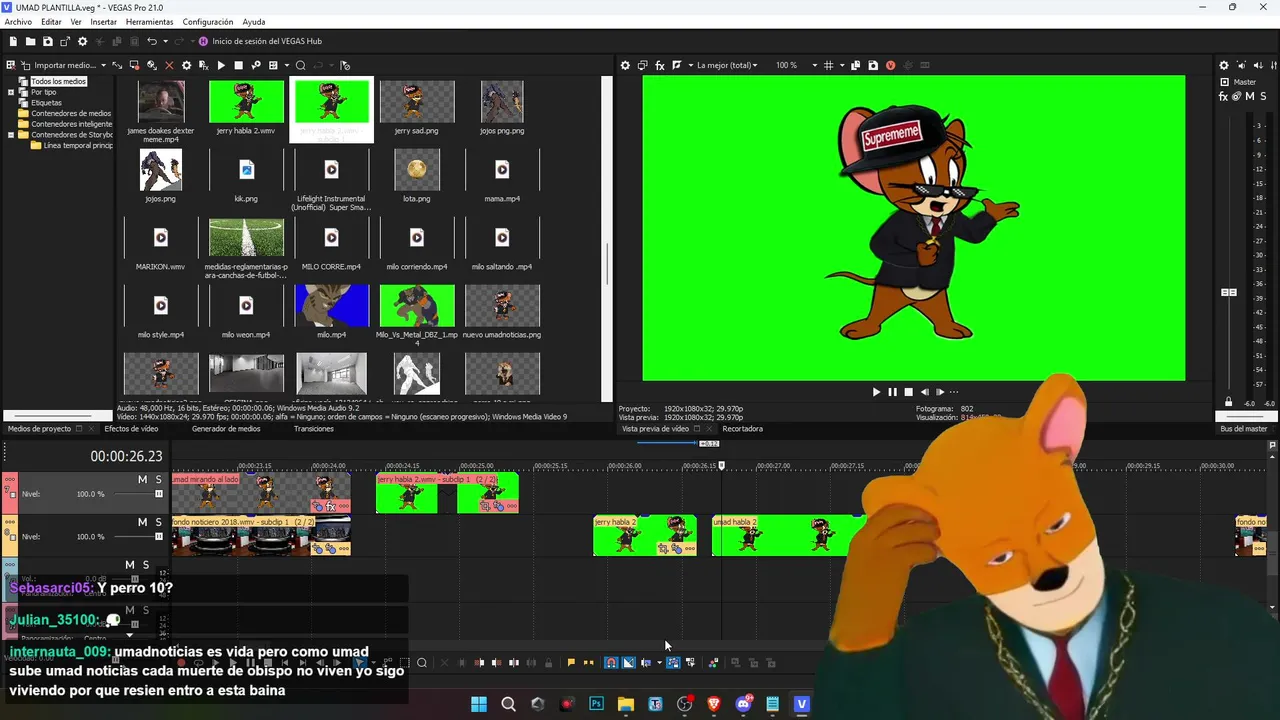Select jerry habla 2.wmv thumbnail
The width and height of the screenshot is (1280, 720).
246,102
